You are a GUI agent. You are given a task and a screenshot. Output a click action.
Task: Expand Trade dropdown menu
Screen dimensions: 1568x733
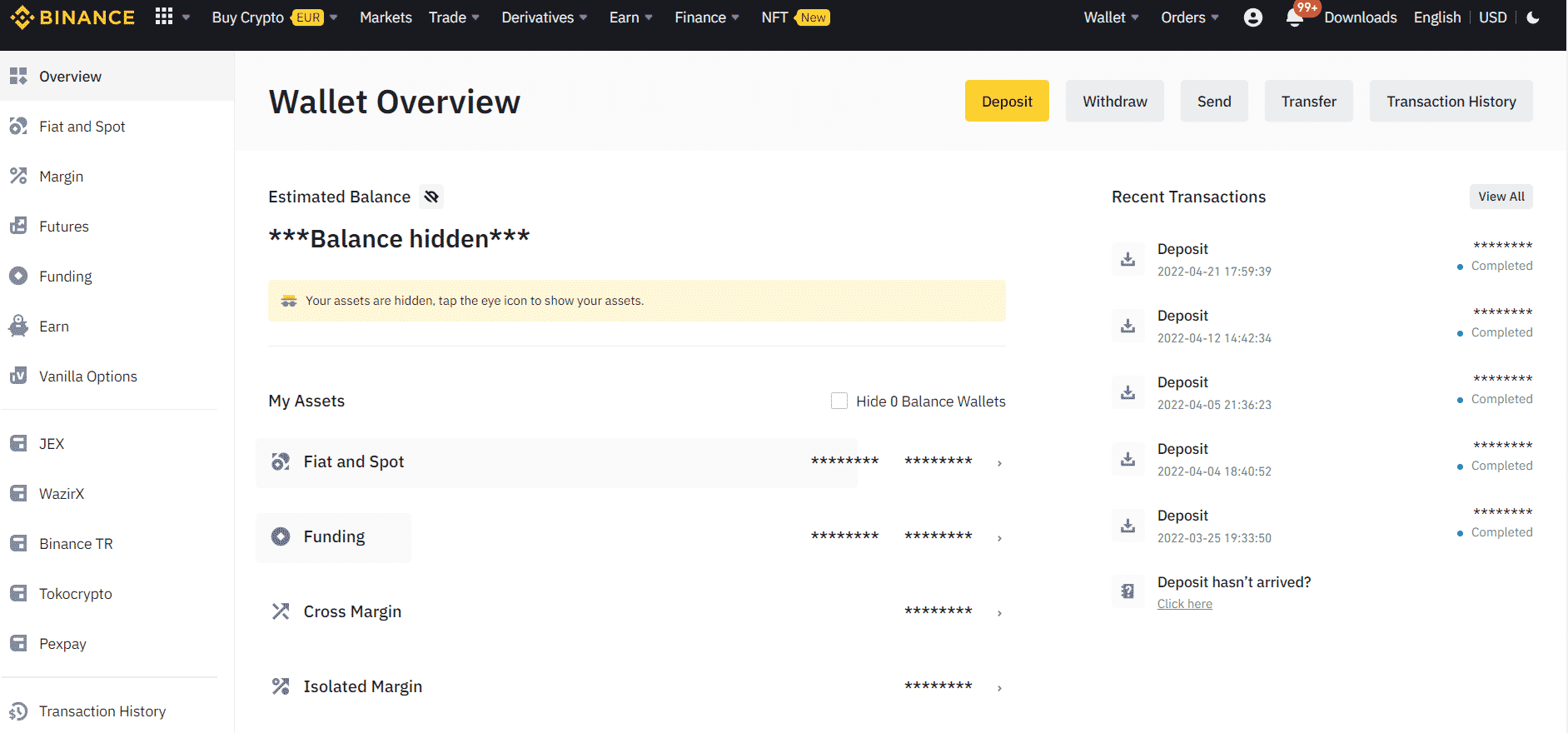(475, 17)
